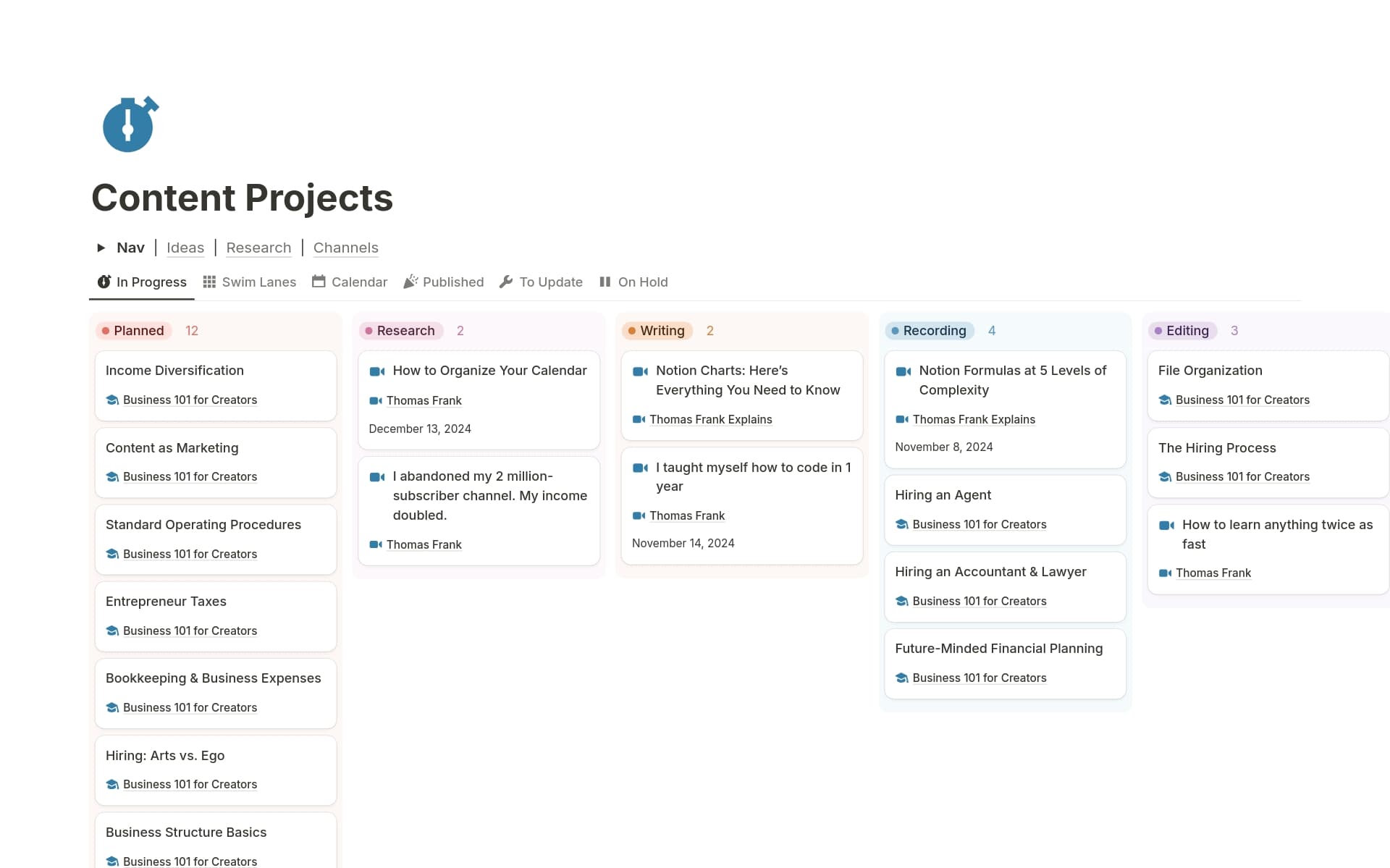Click Business 101 for Creators under The Hiring Process
Viewport: 1390px width, 868px height.
[x=1242, y=477]
